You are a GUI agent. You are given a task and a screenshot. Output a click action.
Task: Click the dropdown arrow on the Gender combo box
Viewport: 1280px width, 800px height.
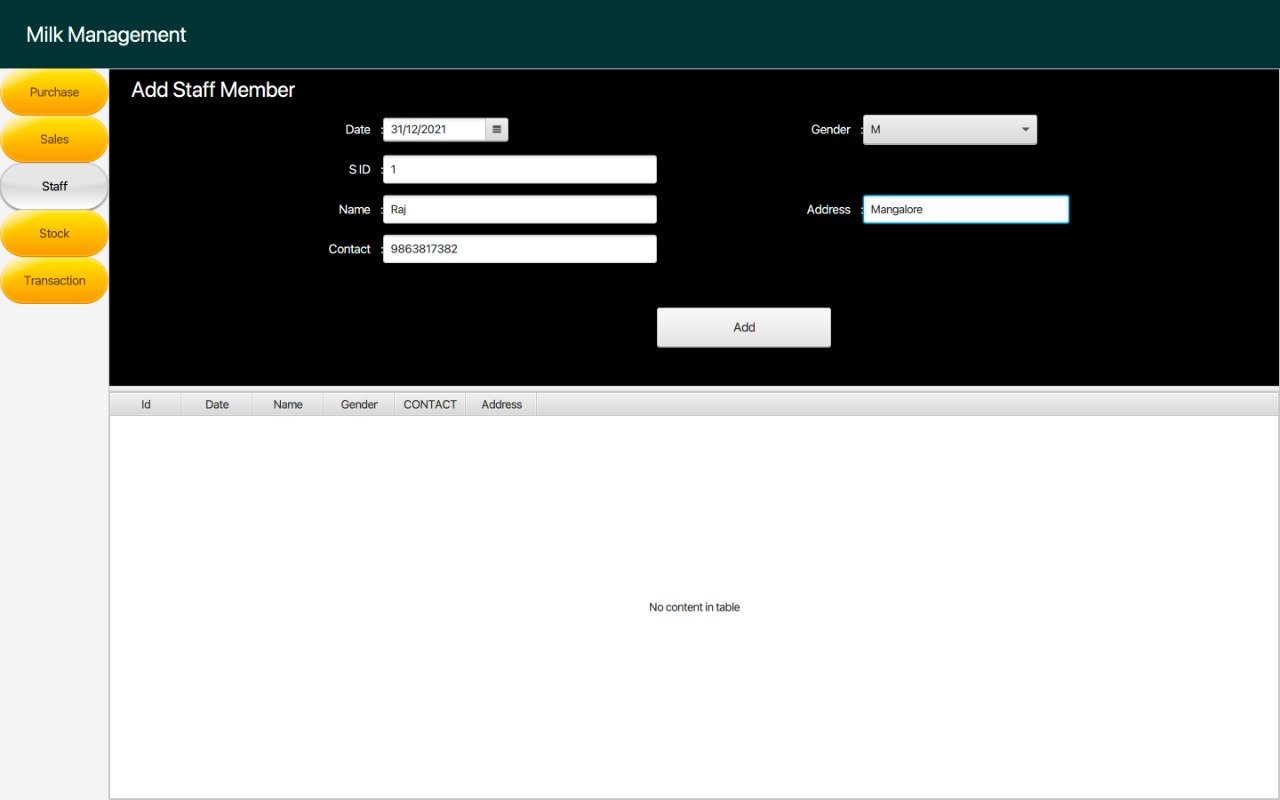1024,129
